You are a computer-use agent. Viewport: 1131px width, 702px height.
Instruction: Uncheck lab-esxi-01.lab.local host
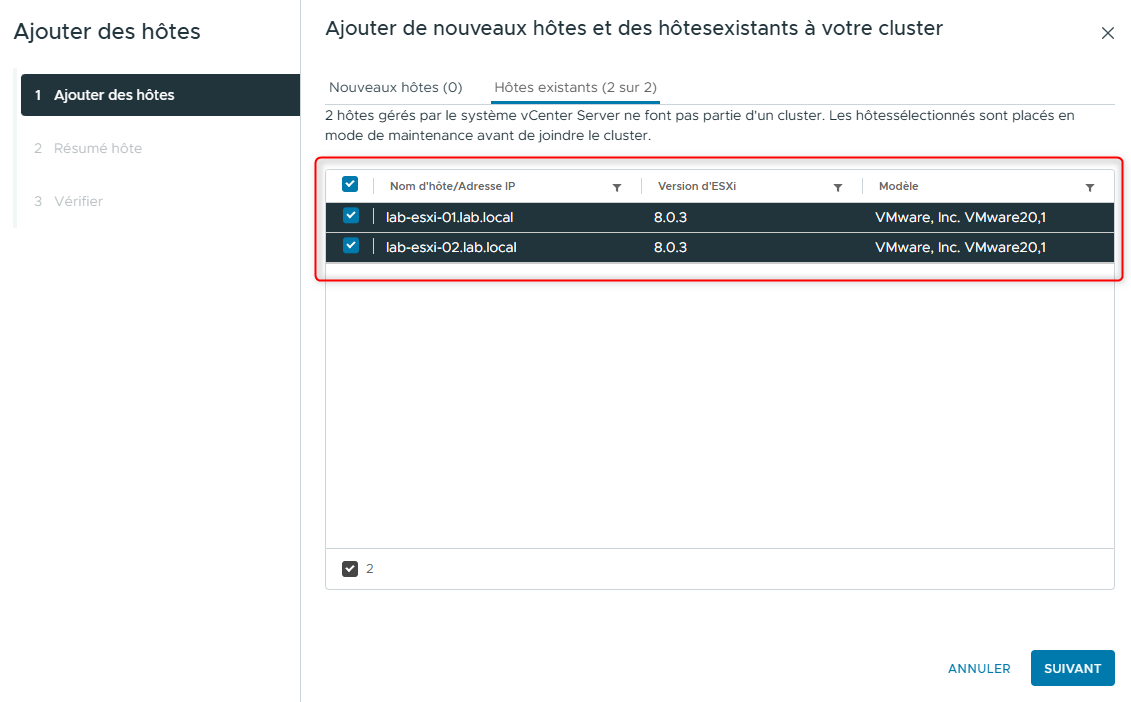click(350, 215)
